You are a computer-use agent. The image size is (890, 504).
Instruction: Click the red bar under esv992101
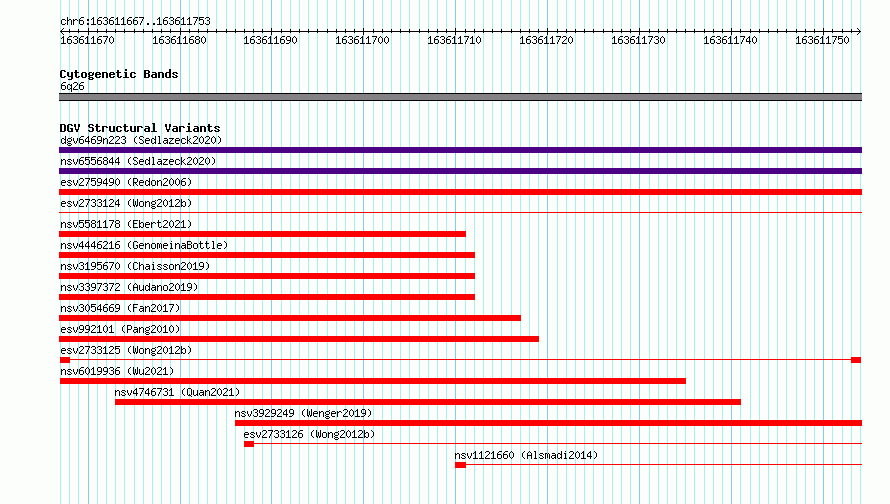tap(299, 339)
